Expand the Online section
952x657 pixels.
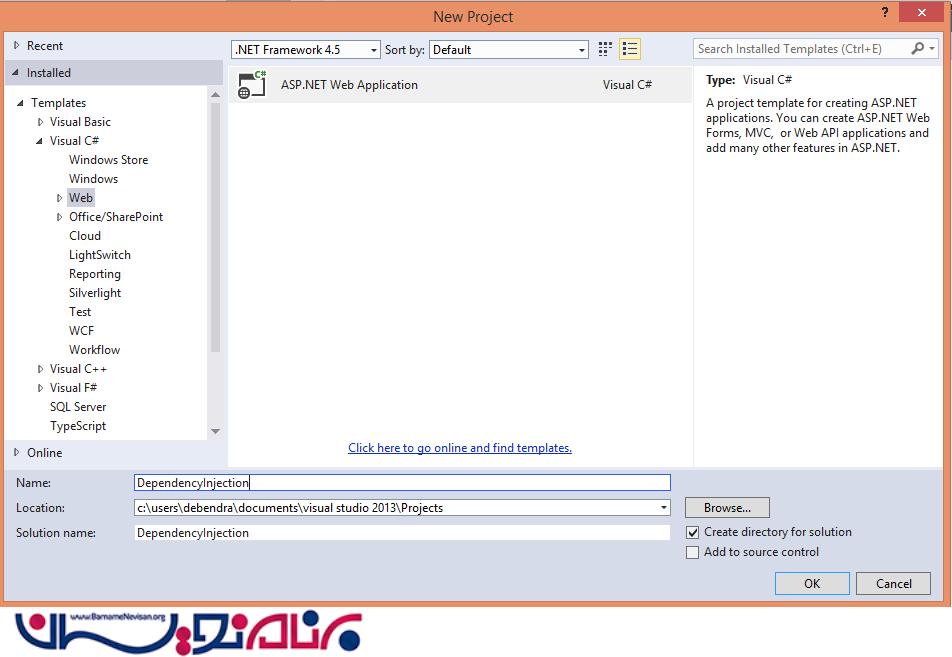click(17, 453)
